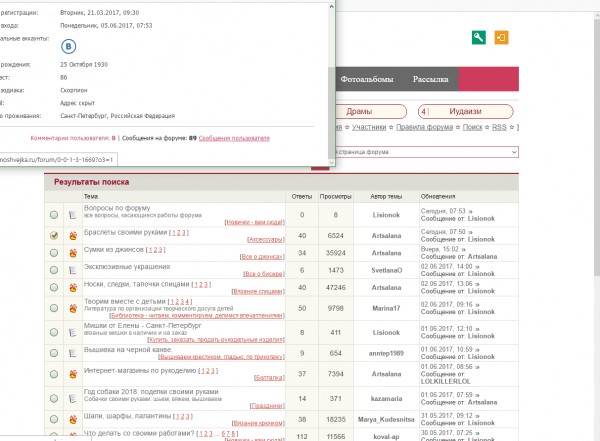The height and width of the screenshot is (441, 600).
Task: Click the profile popup scrollbar's down arrow
Action: pyautogui.click(x=331, y=162)
